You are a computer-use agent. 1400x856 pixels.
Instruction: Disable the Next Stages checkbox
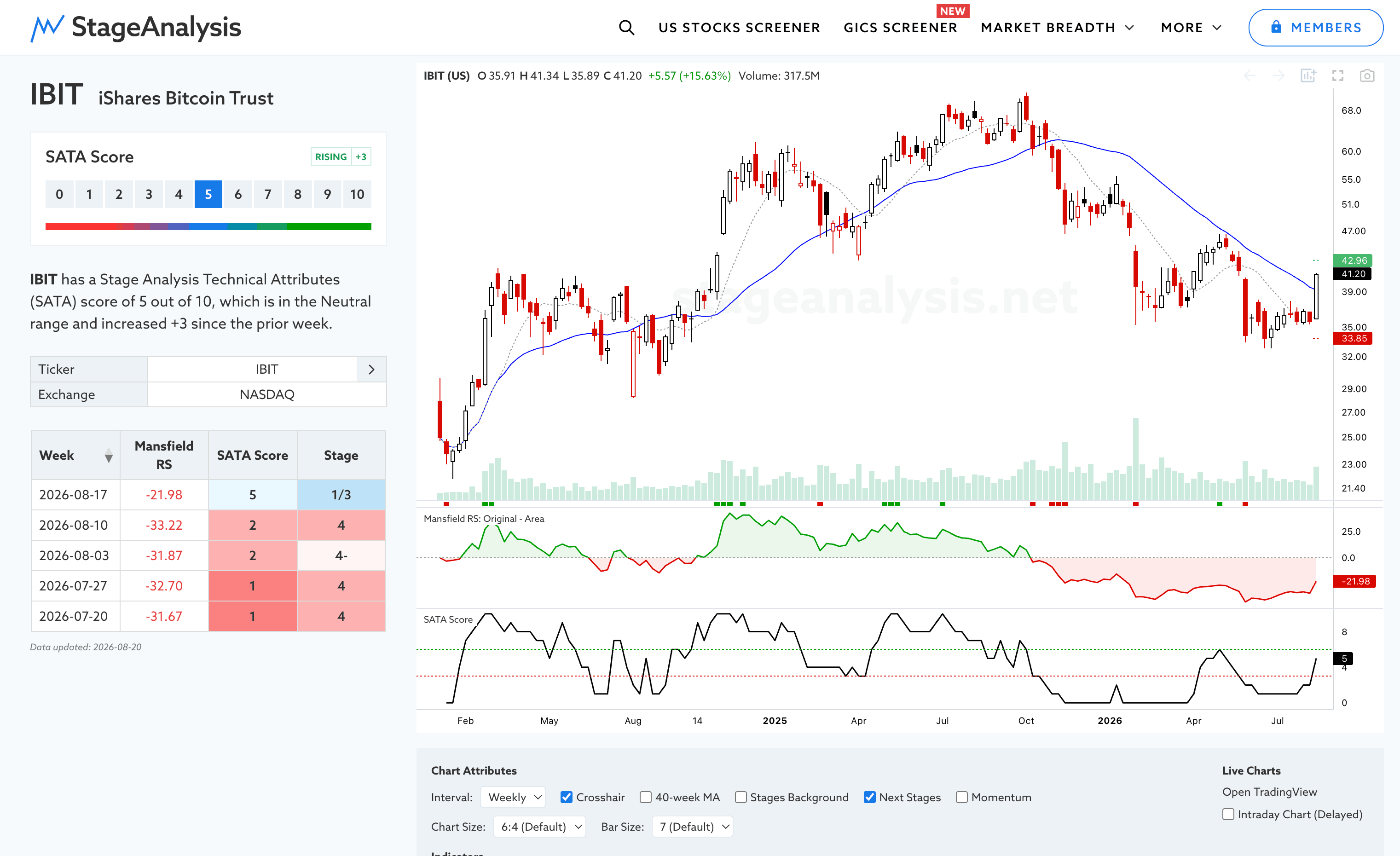[x=869, y=797]
